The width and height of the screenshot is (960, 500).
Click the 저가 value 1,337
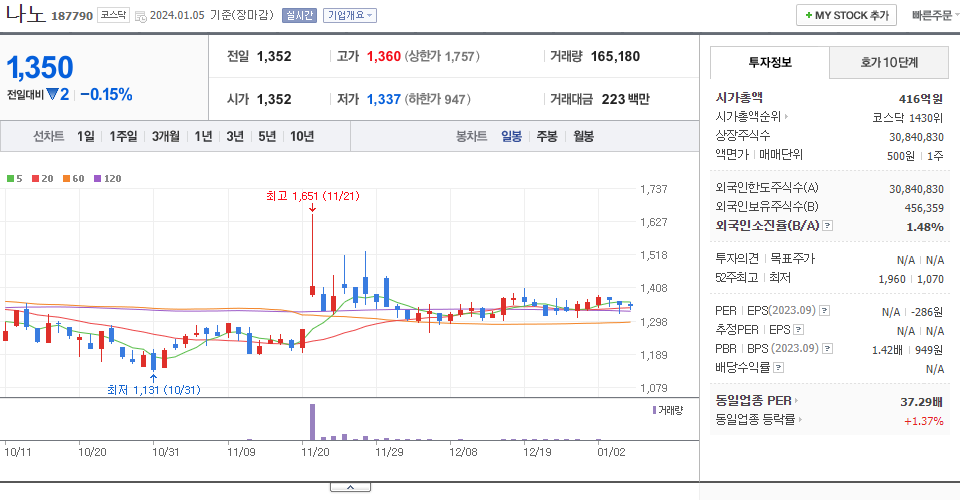384,99
